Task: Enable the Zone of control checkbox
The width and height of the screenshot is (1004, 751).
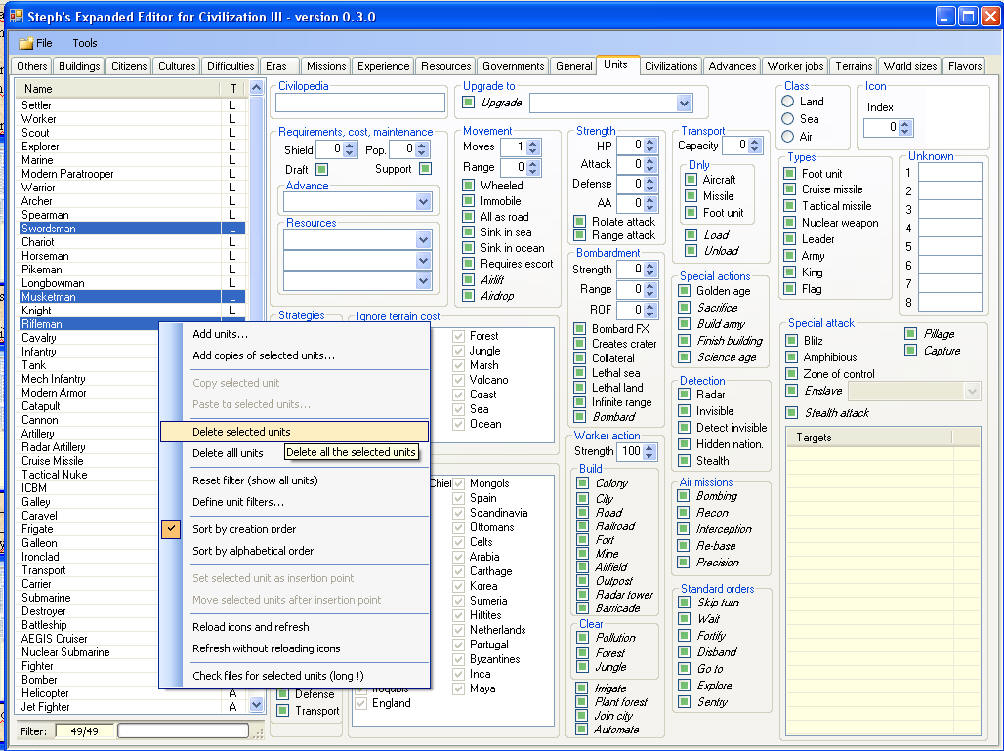Action: tap(791, 374)
